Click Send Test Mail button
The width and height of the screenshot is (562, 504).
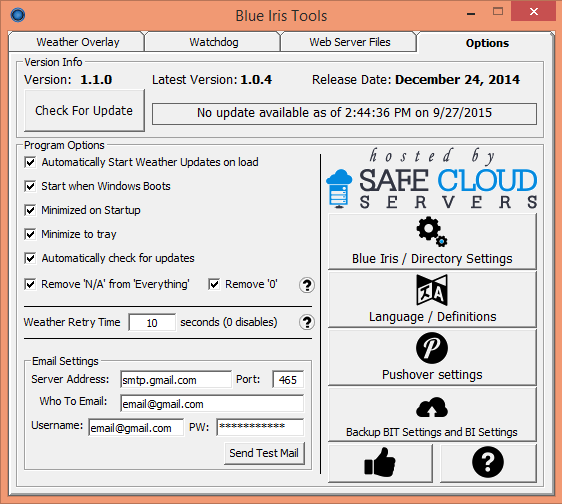pyautogui.click(x=264, y=453)
